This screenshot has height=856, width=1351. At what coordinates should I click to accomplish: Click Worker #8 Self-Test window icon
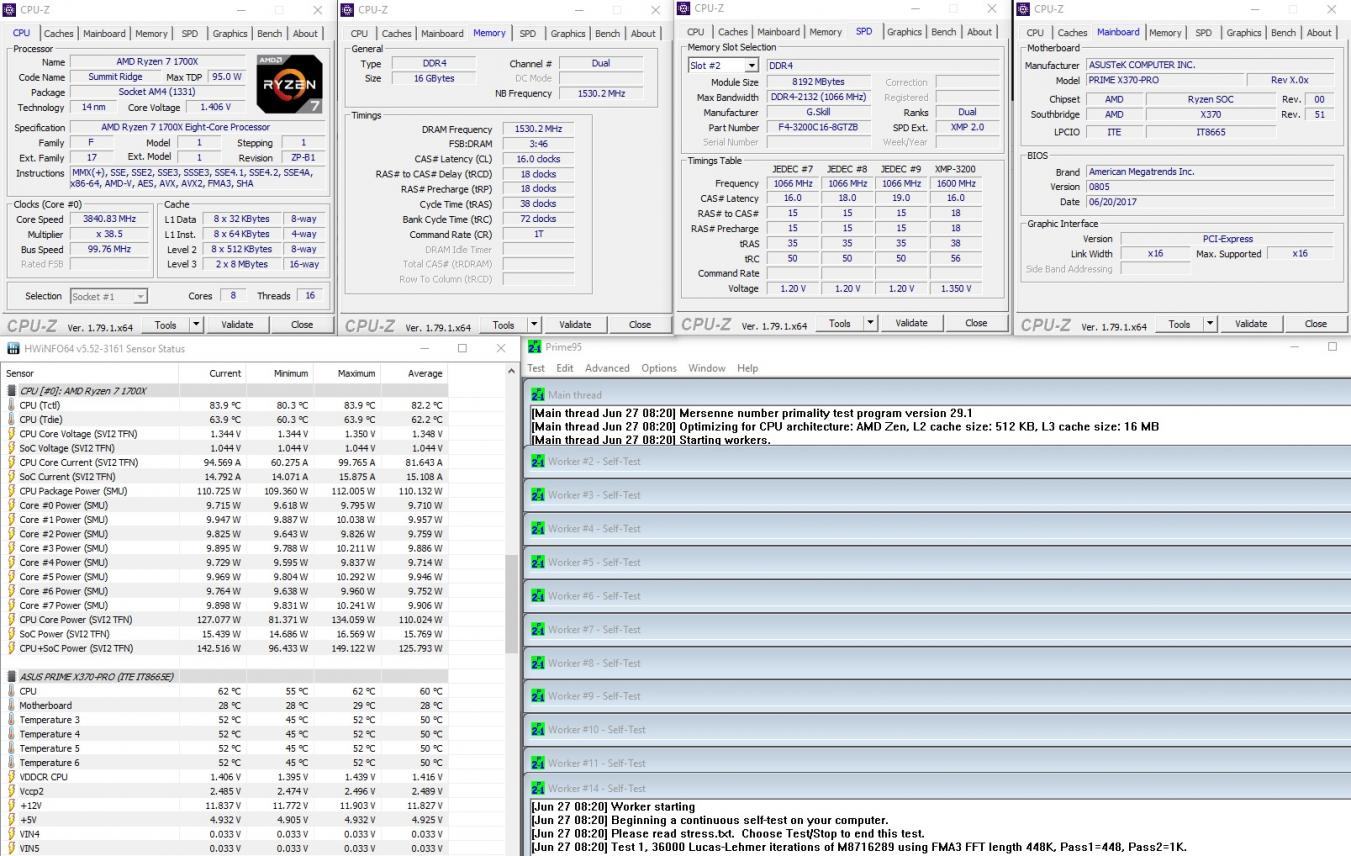coord(538,663)
